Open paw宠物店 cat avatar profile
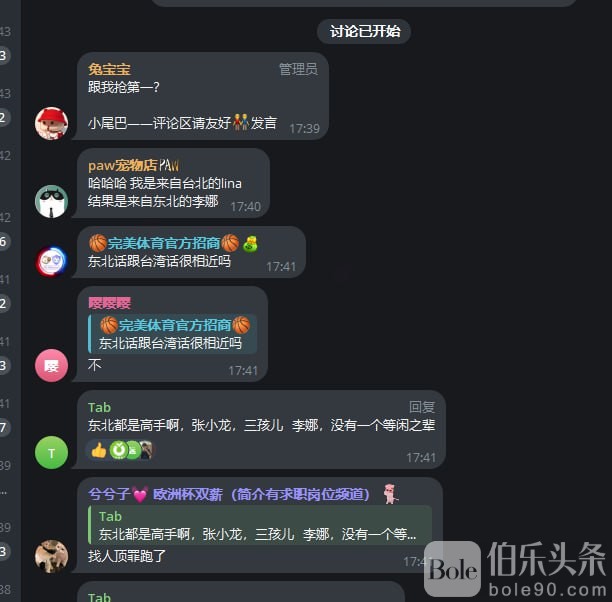Screen dimensions: 612x602 52,201
